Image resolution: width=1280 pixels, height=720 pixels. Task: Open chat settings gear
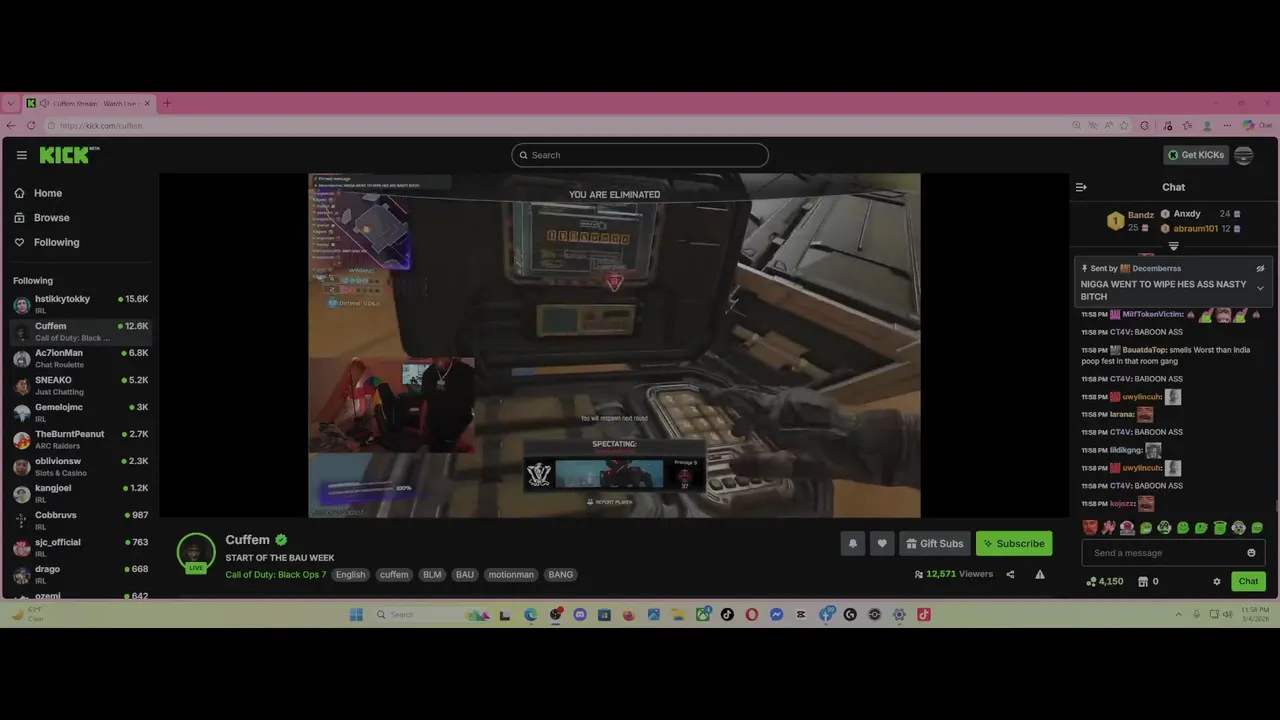click(x=1217, y=581)
